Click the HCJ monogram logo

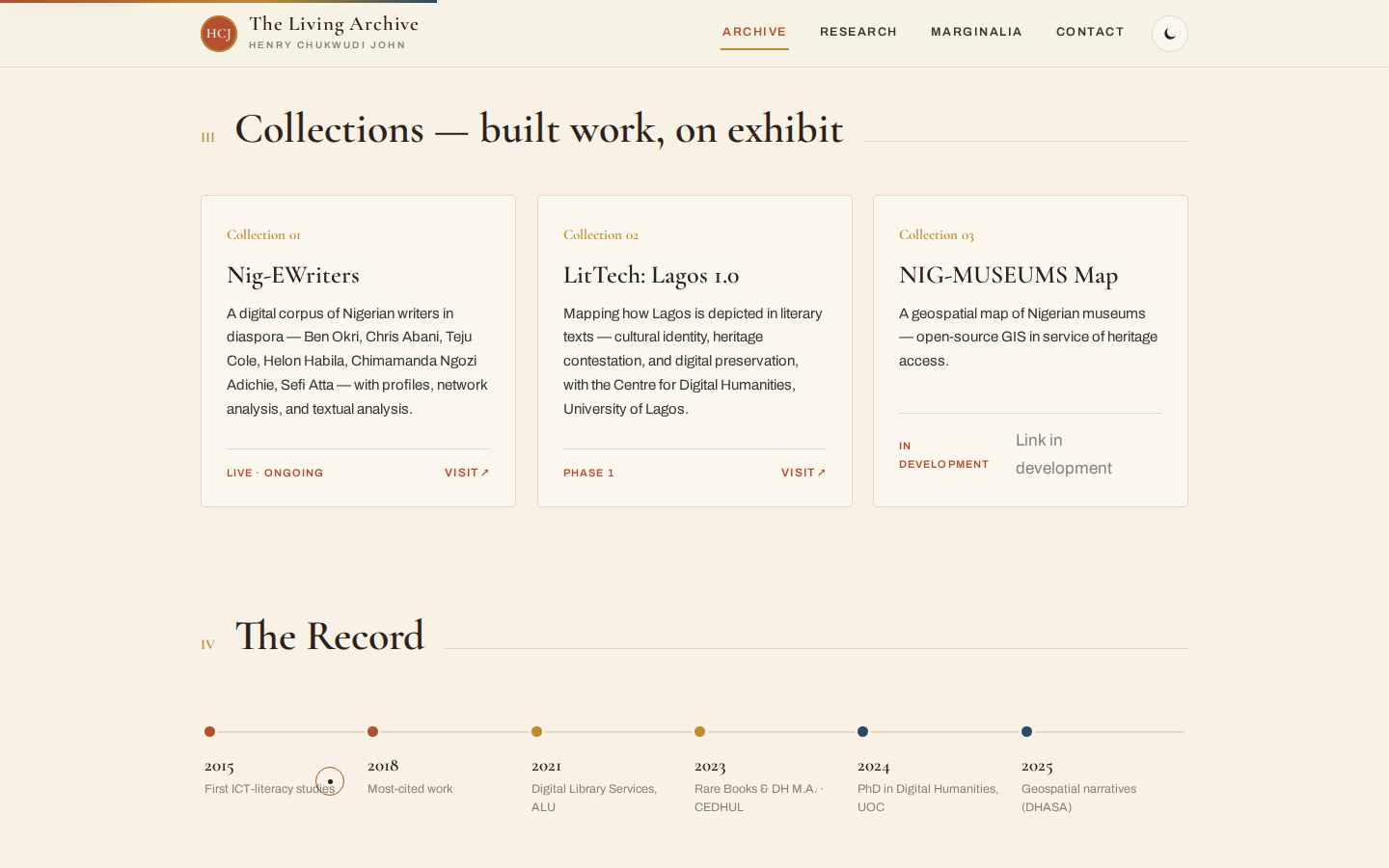pyautogui.click(x=219, y=34)
